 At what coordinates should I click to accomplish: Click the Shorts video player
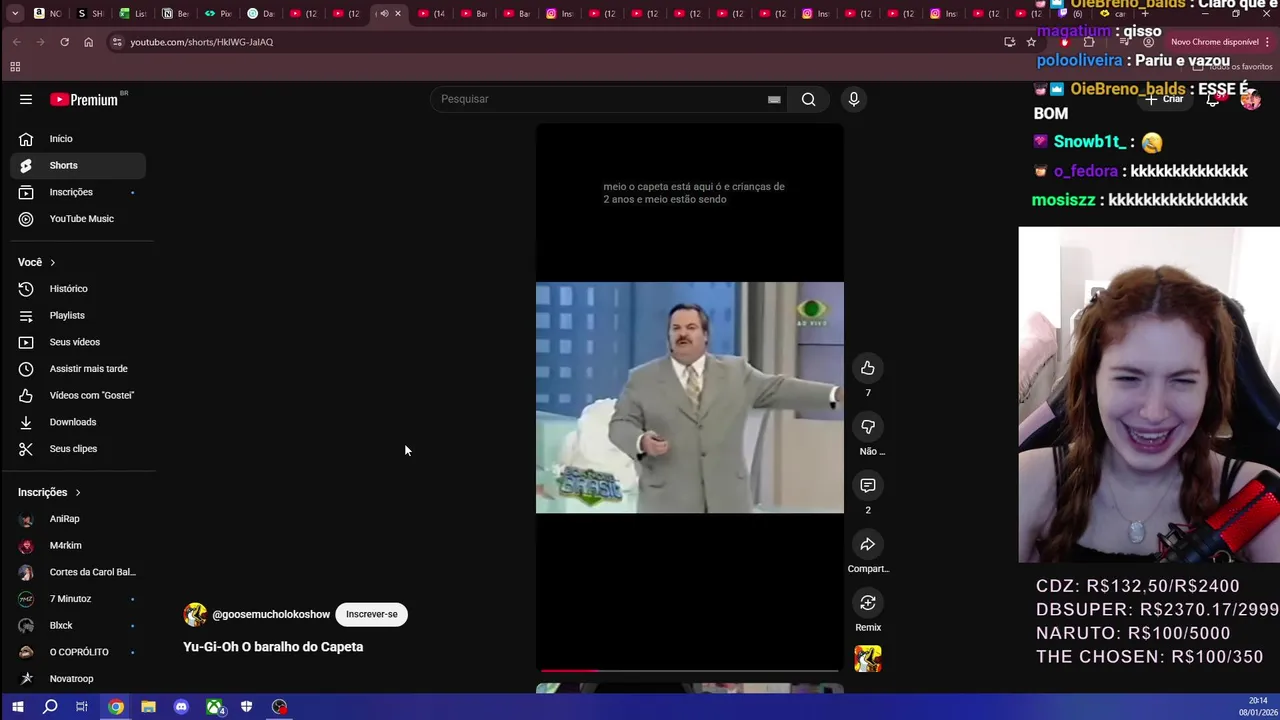coord(690,398)
